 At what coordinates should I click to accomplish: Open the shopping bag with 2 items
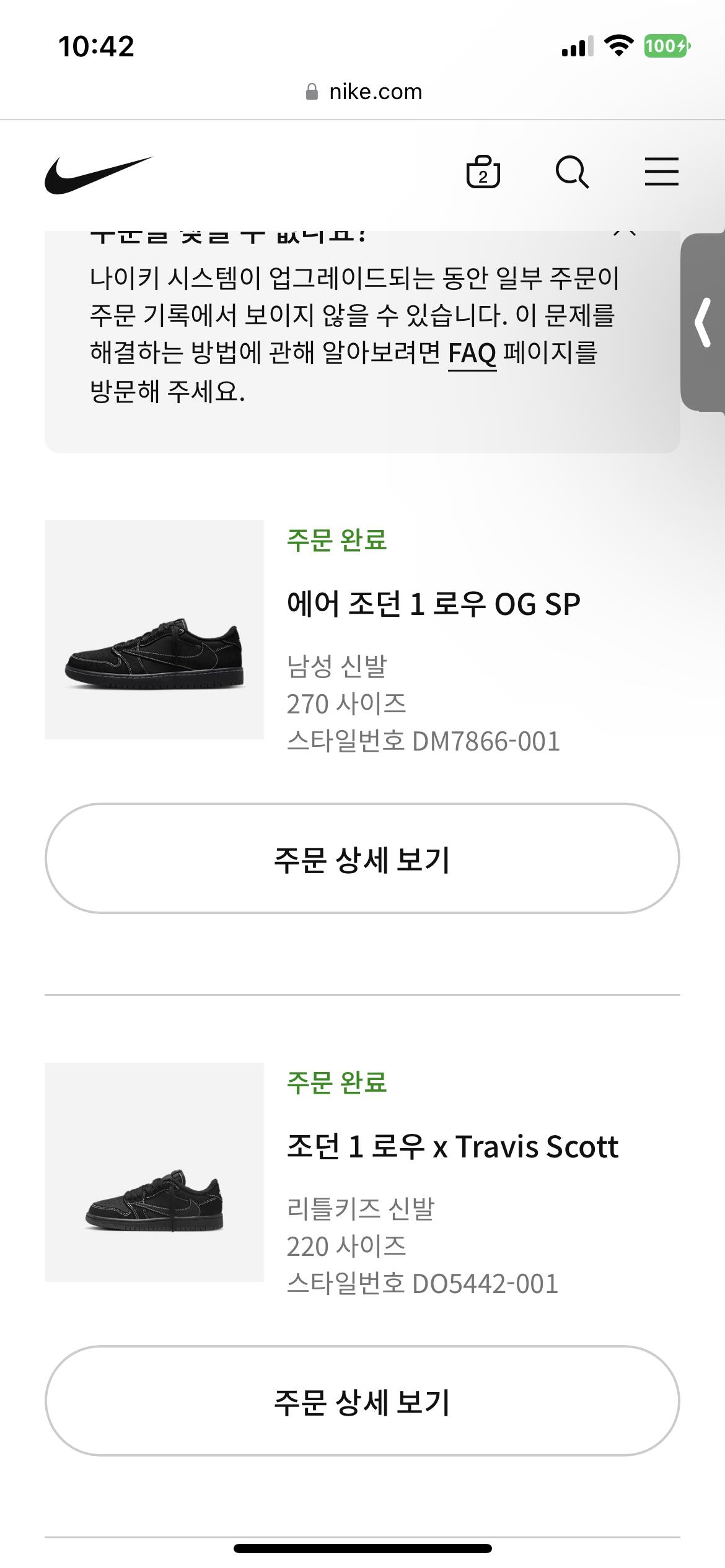point(483,172)
